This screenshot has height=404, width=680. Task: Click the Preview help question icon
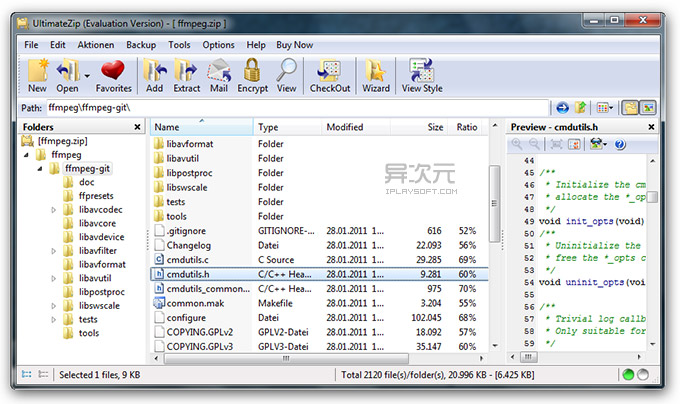[620, 144]
